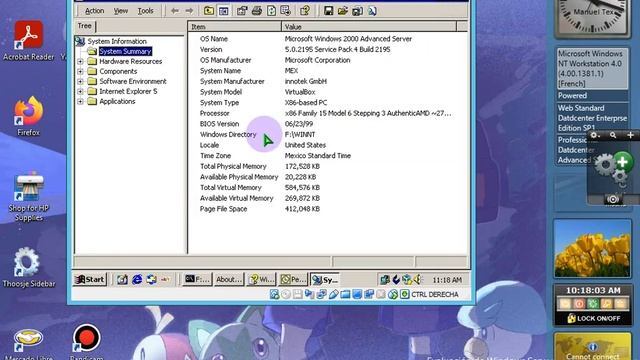Open the Tools menu

pos(145,11)
